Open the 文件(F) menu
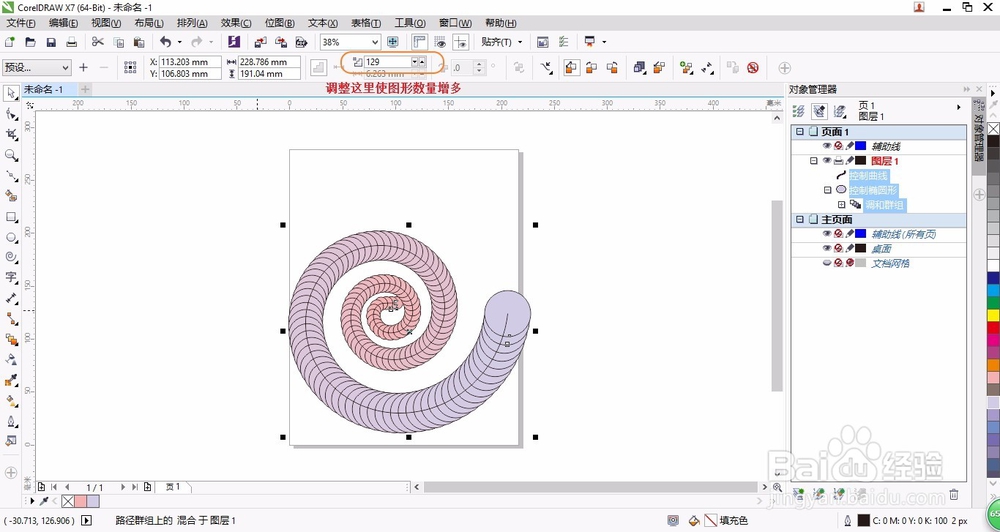1000x532 pixels. point(21,23)
